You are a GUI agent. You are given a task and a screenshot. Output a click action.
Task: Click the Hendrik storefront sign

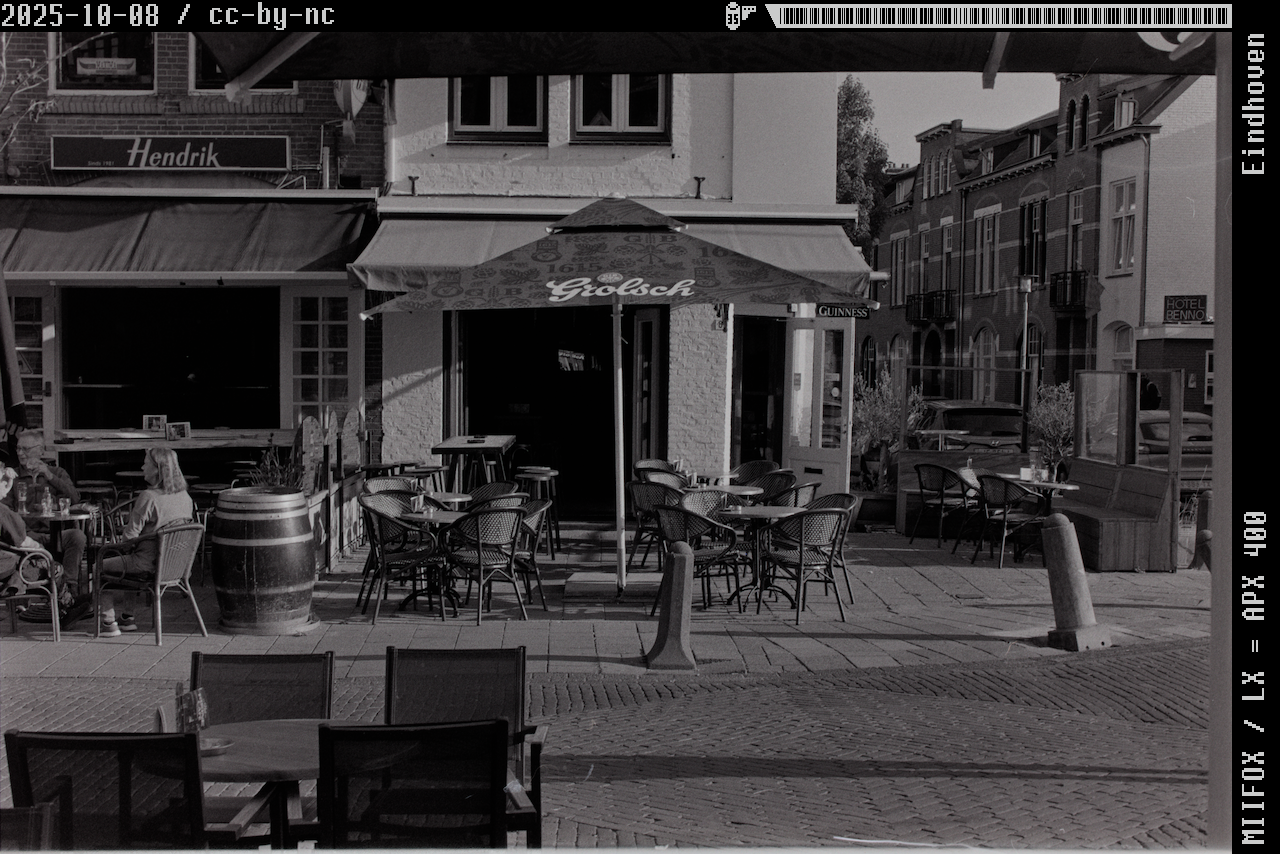(x=170, y=153)
